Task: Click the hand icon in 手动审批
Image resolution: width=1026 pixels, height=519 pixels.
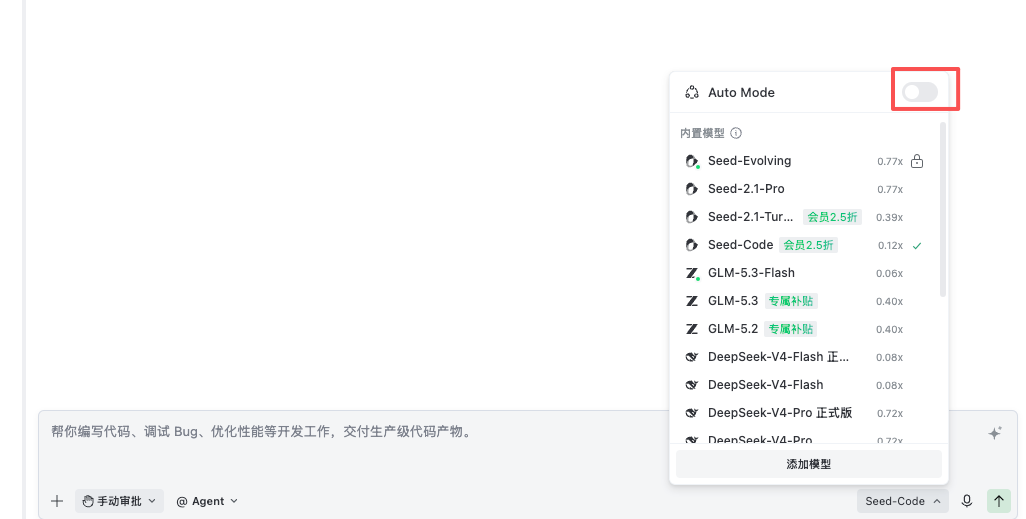Action: coord(88,501)
